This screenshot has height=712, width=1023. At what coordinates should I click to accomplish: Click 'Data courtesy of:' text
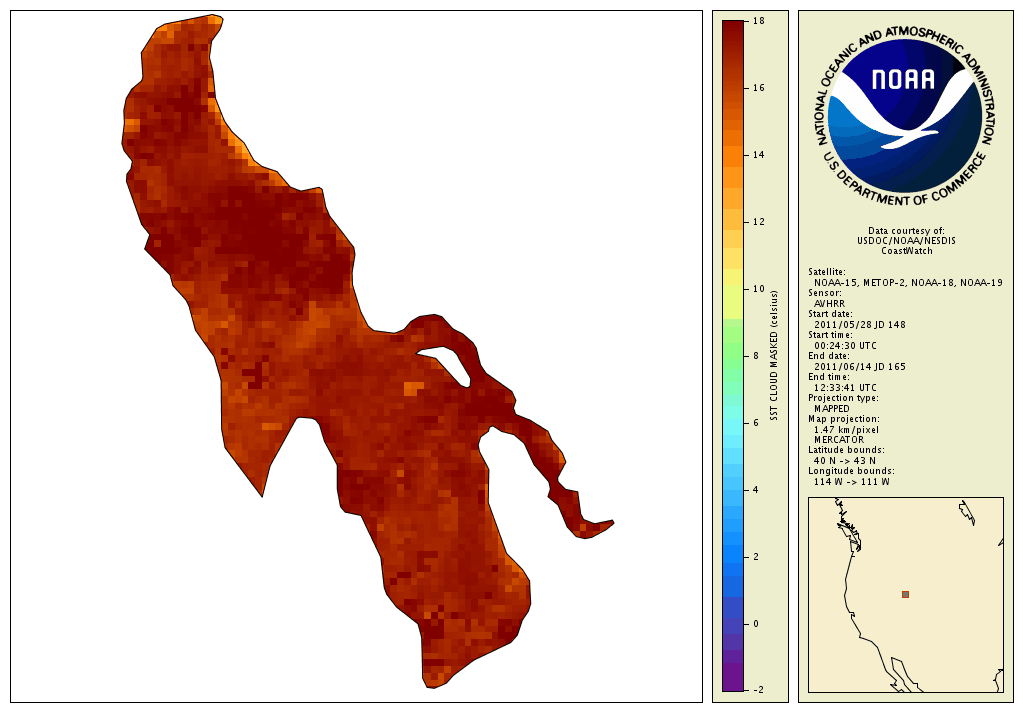coord(906,231)
